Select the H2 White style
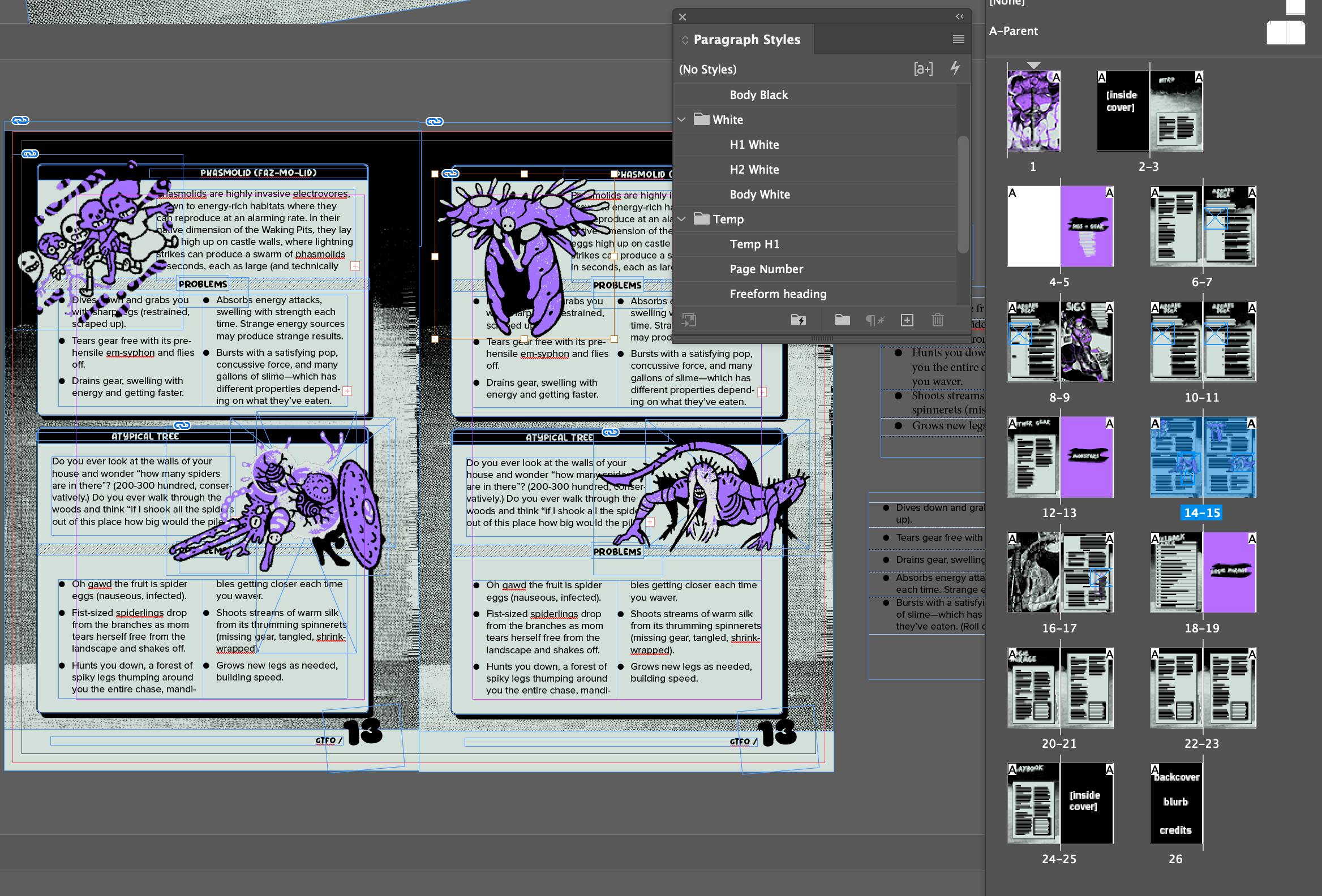The image size is (1322, 896). point(754,170)
